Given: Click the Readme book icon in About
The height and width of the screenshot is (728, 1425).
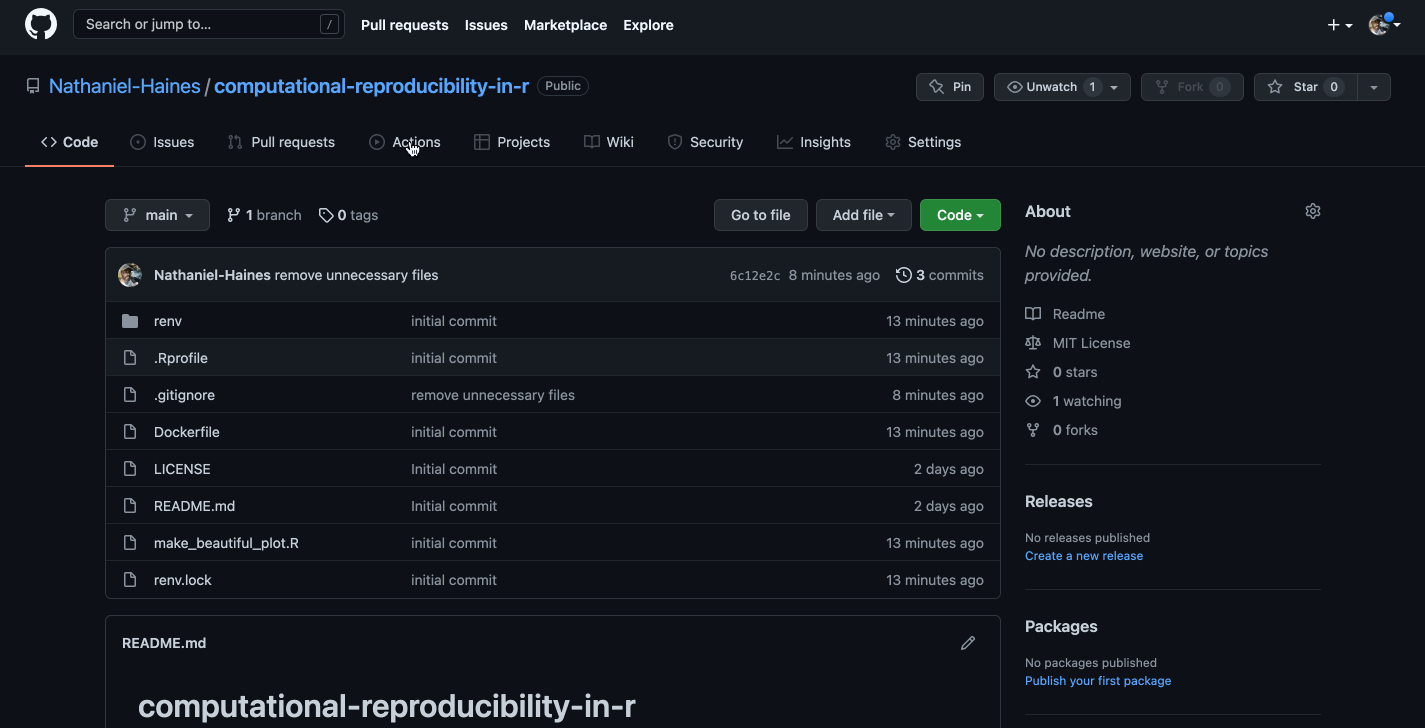Looking at the screenshot, I should click(x=1033, y=314).
